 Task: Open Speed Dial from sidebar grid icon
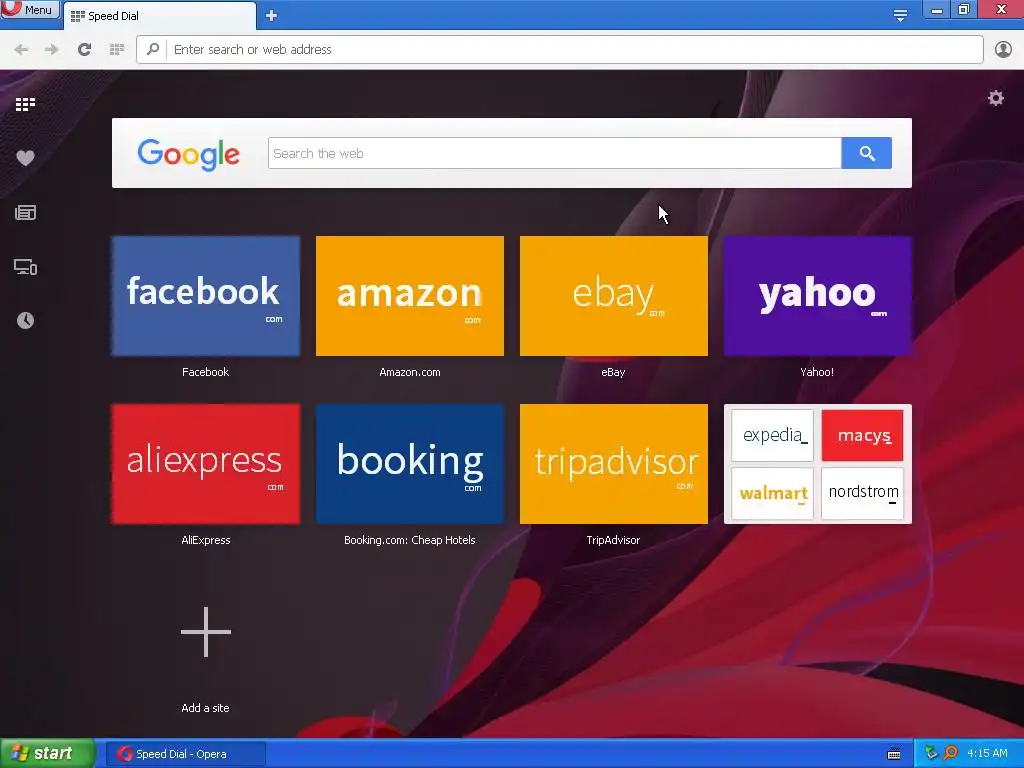click(25, 104)
